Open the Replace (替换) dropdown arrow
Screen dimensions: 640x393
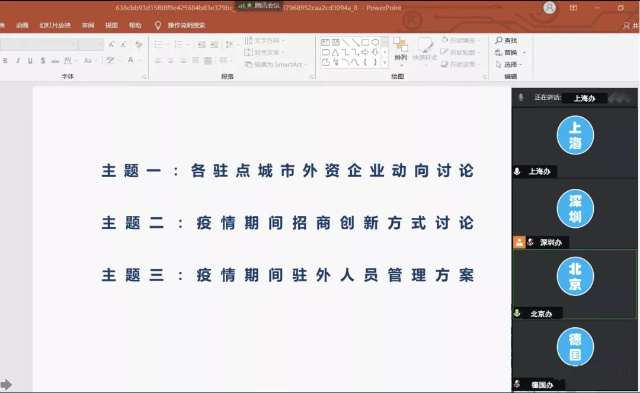tap(524, 53)
